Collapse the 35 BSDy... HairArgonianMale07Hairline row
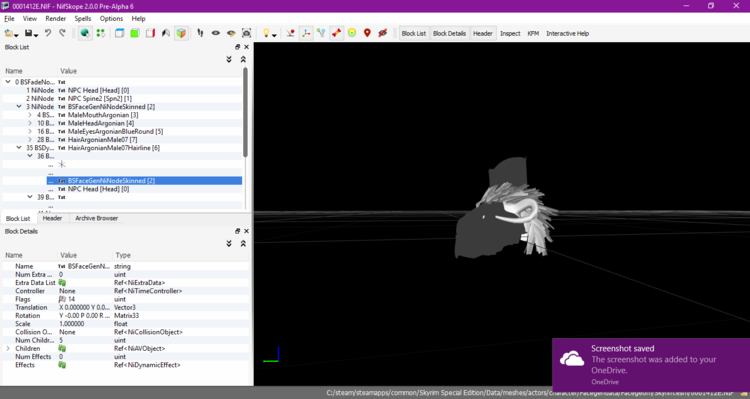 (x=19, y=148)
